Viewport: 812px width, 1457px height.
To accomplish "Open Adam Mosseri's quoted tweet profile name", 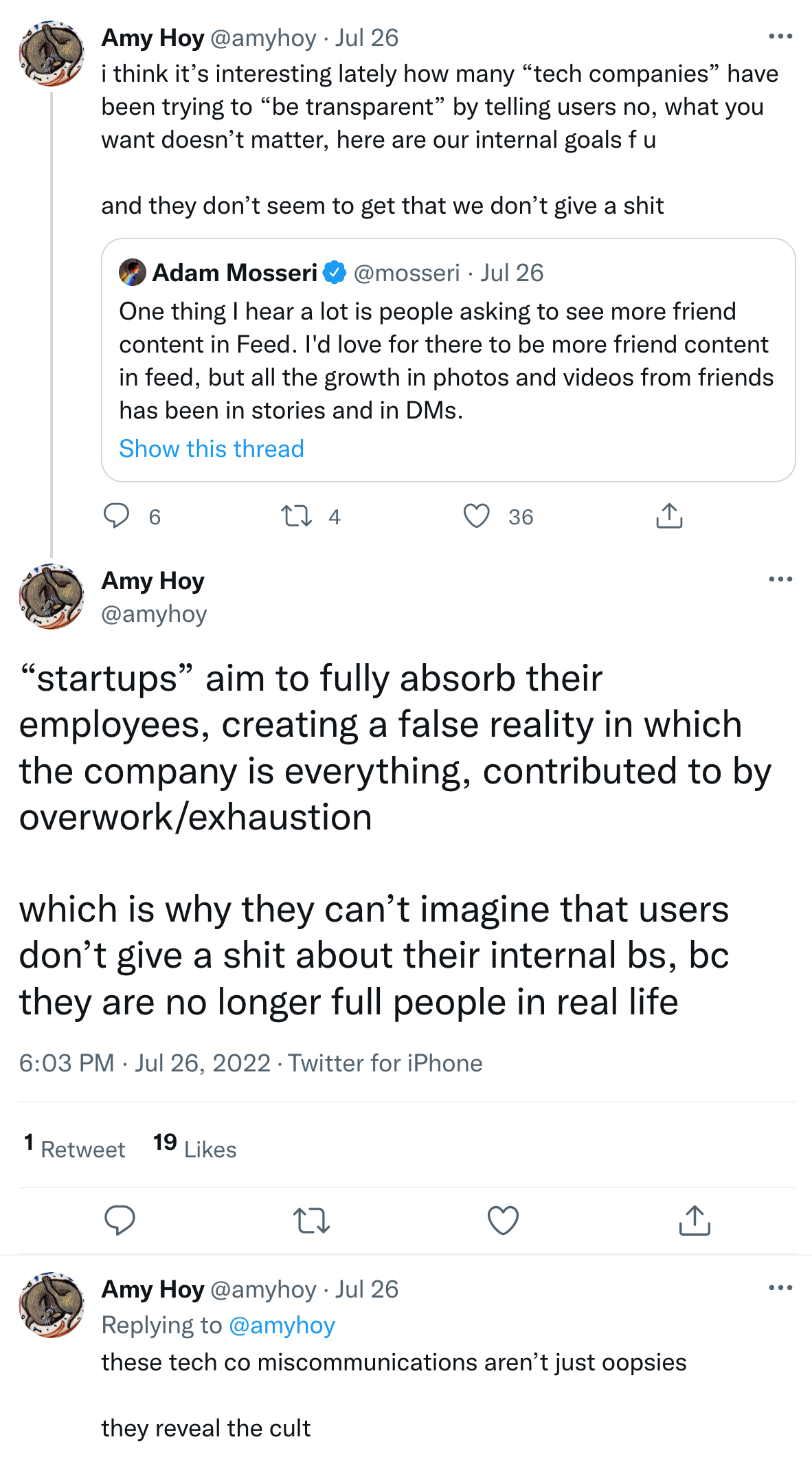I will (x=234, y=273).
